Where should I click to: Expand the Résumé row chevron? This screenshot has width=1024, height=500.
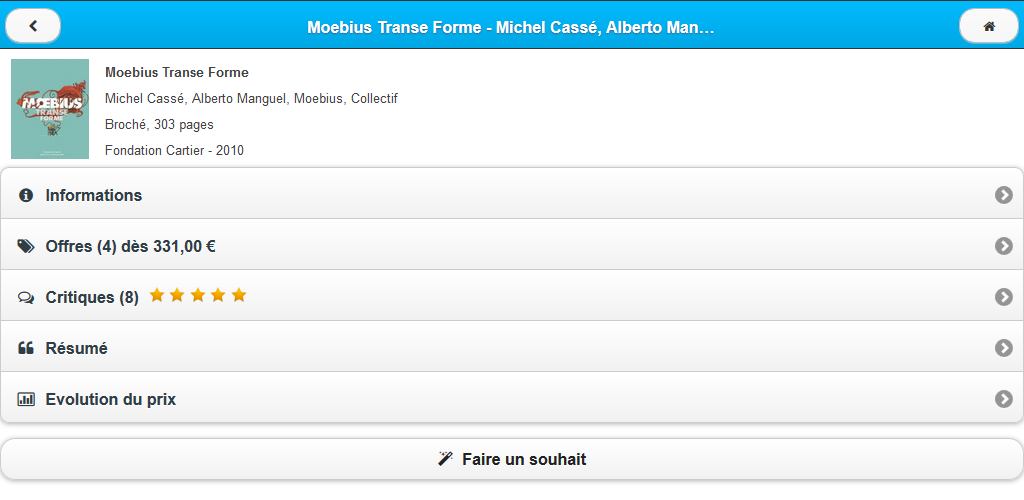[1004, 348]
